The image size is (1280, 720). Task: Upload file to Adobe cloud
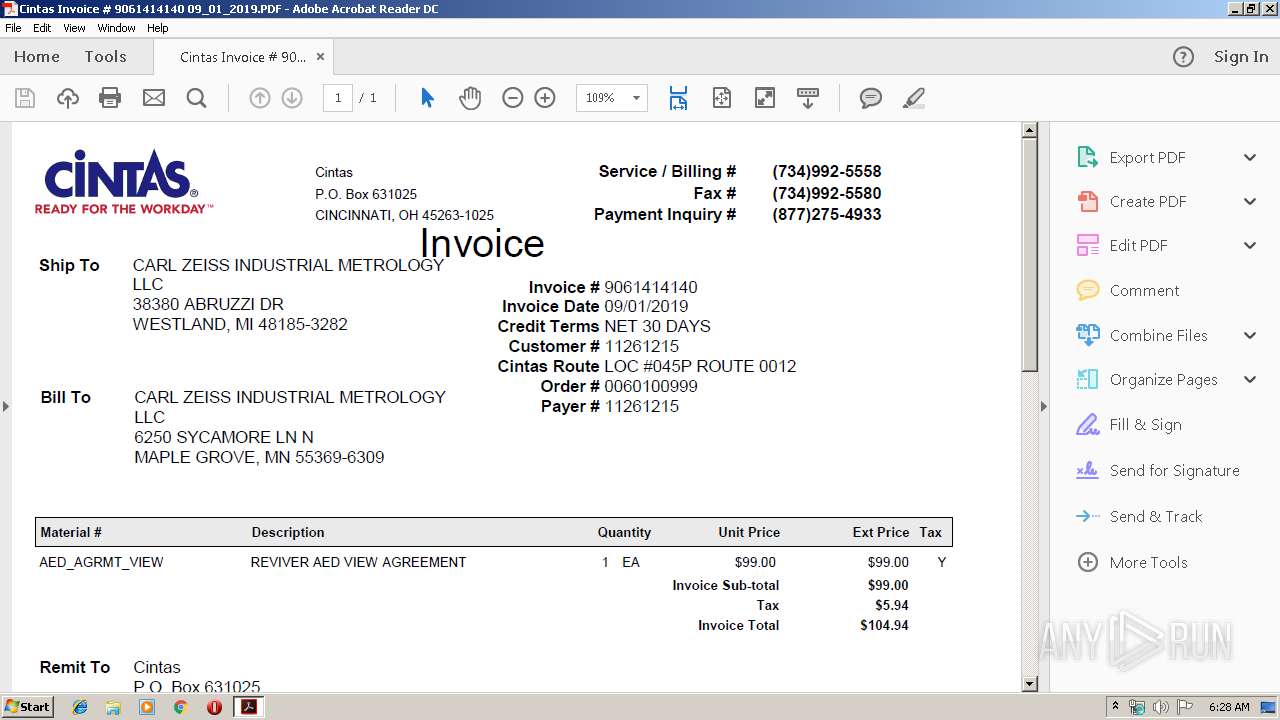[68, 98]
